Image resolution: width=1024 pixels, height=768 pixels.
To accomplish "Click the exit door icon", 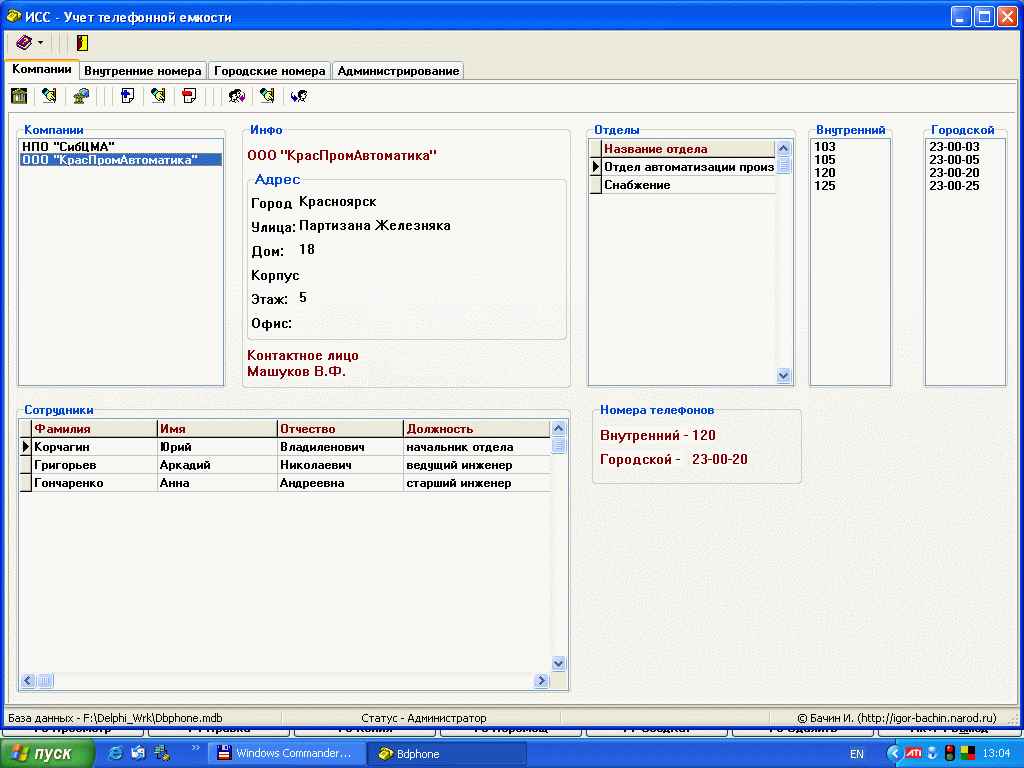I will point(82,43).
